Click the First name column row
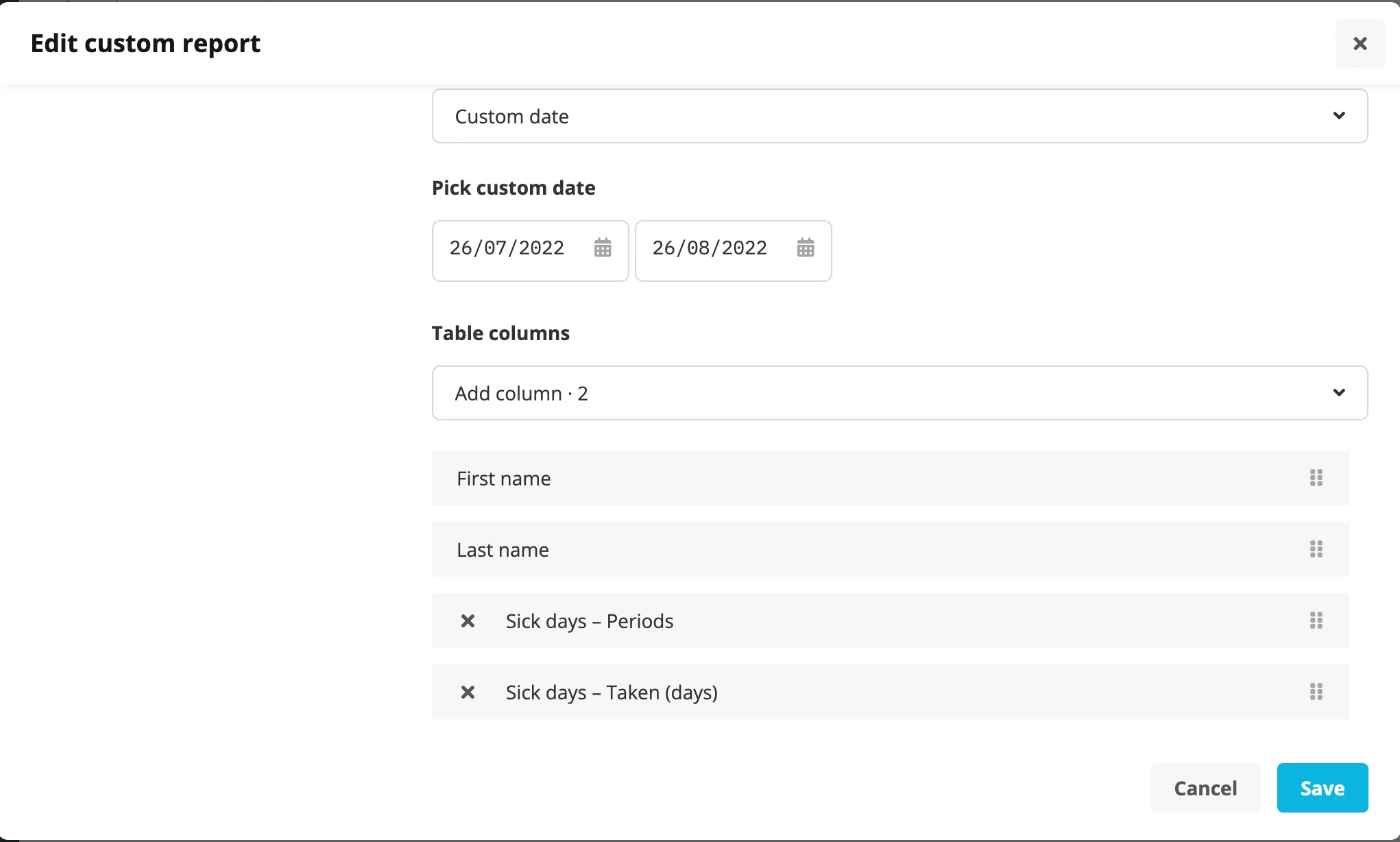This screenshot has height=842, width=1400. [890, 478]
